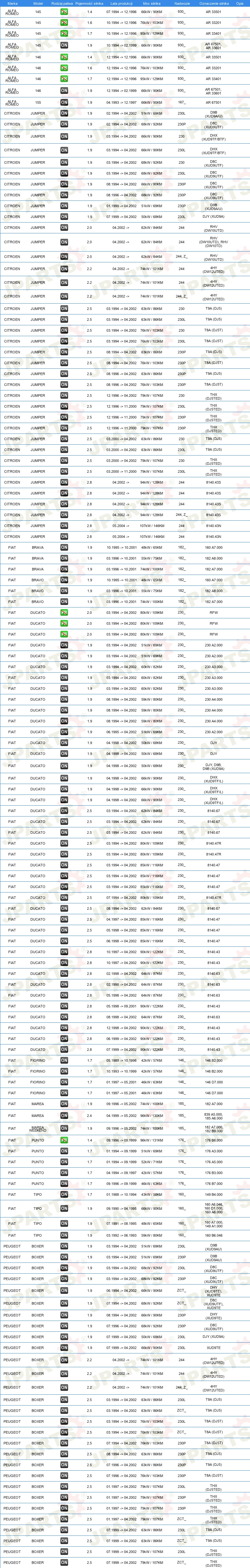Click the '149 B4.000' engine code cell
This screenshot has height=1568, width=250.
coord(214,1194)
